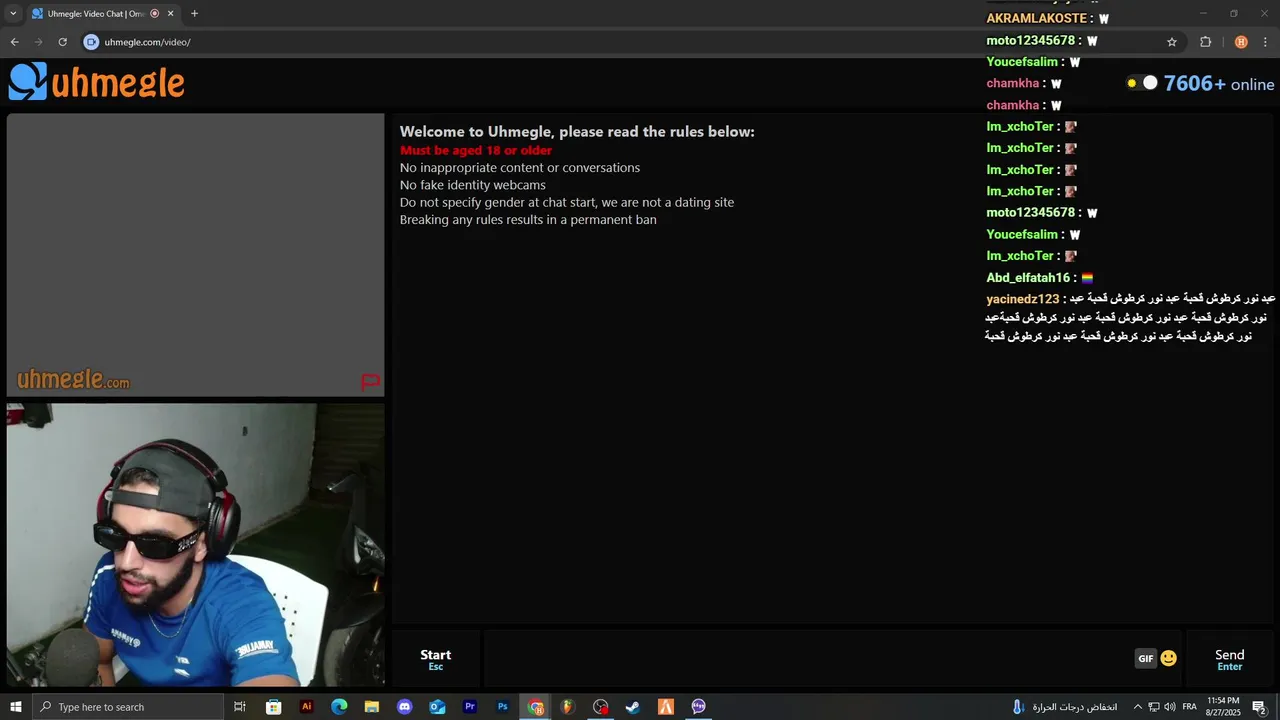The width and height of the screenshot is (1280, 720).
Task: Click username yacinedz123 in chat overlay
Action: coord(1022,299)
